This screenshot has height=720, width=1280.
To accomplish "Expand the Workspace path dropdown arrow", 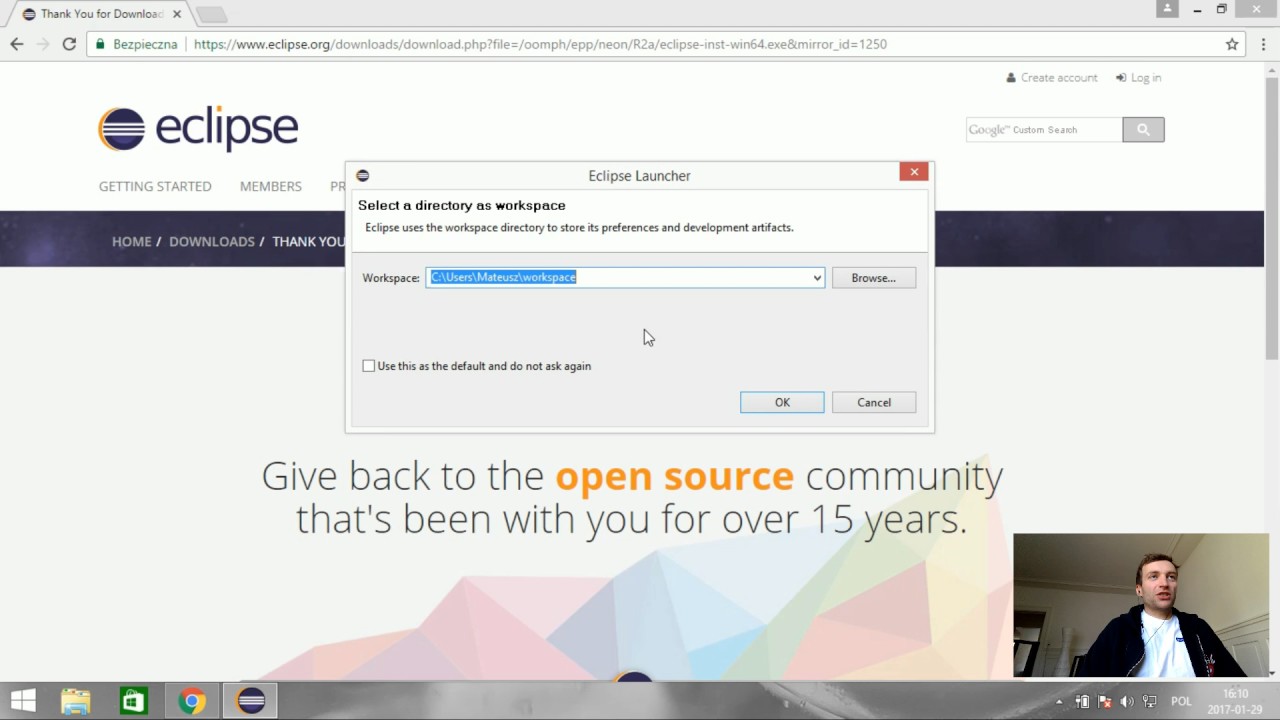I will (817, 278).
